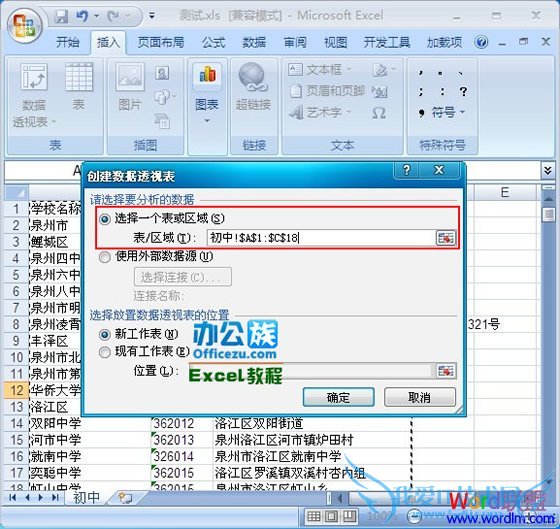
Task: Undo the last action in the toolbar
Action: pyautogui.click(x=82, y=16)
